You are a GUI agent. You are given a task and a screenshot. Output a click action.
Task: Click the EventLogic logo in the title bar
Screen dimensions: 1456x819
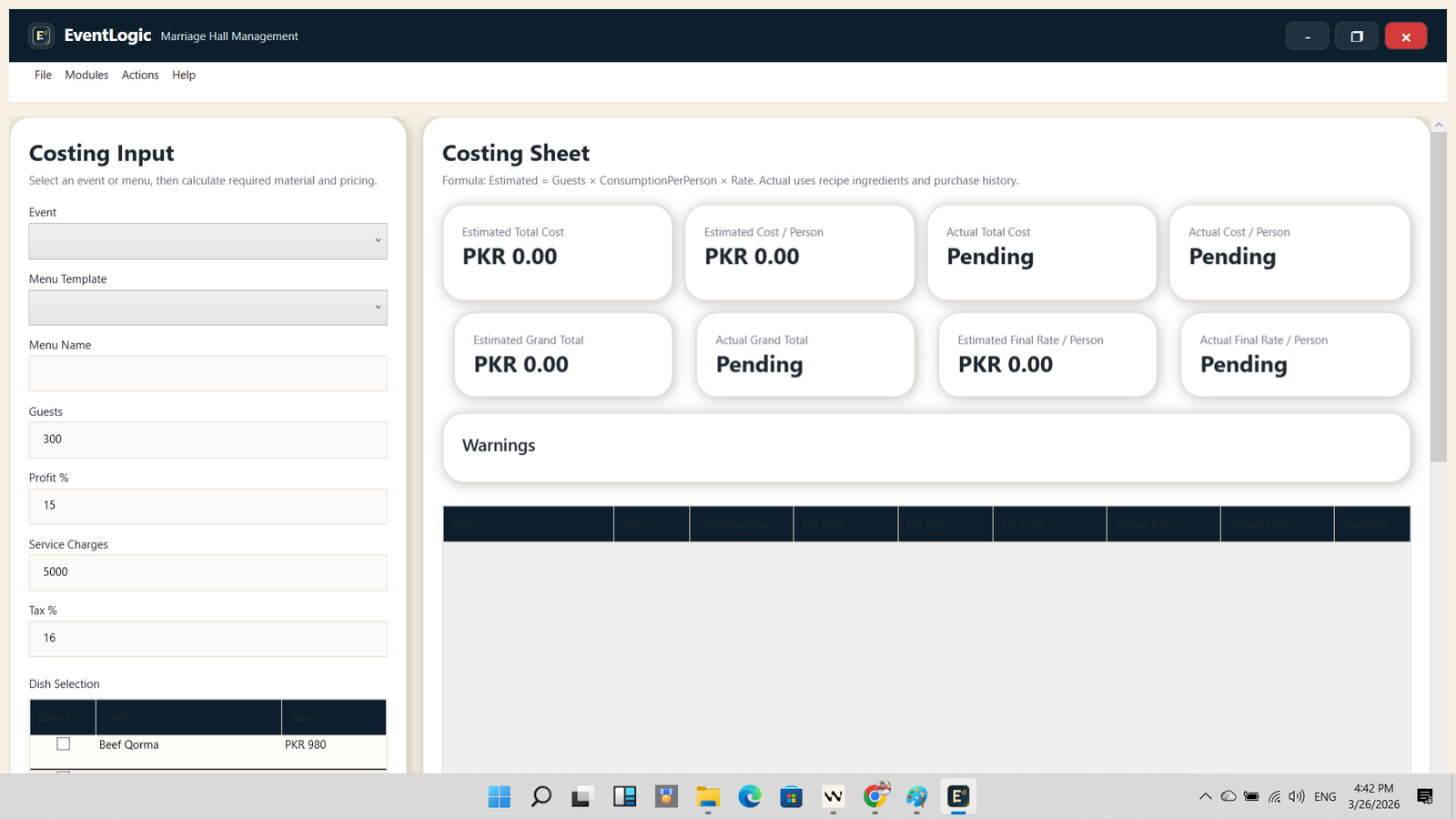click(41, 35)
